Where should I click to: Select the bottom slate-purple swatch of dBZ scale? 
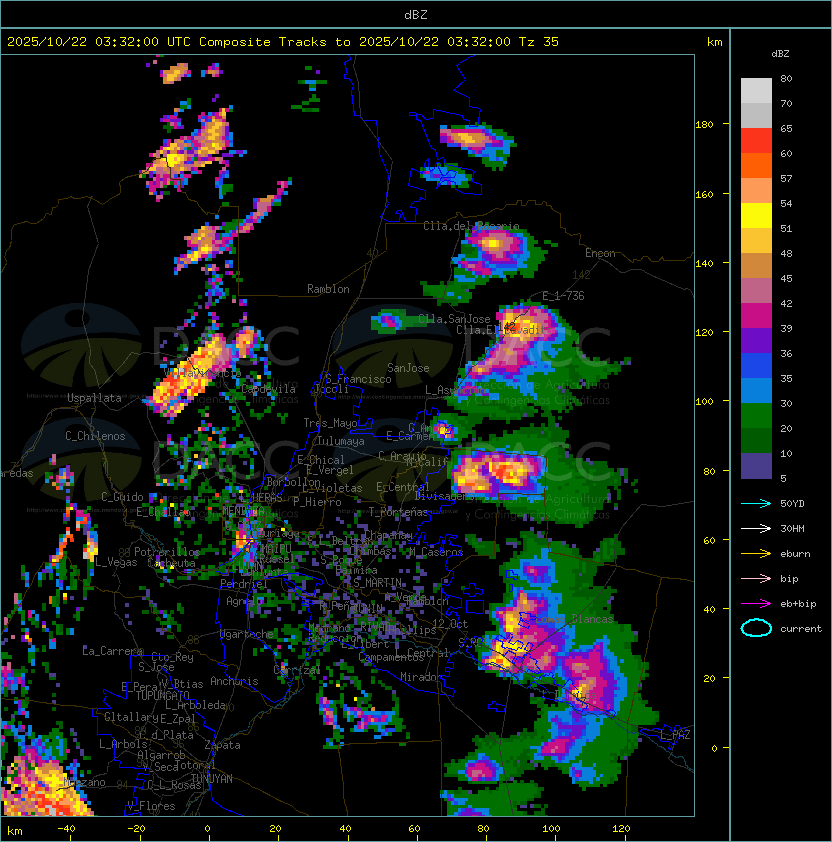click(x=756, y=466)
